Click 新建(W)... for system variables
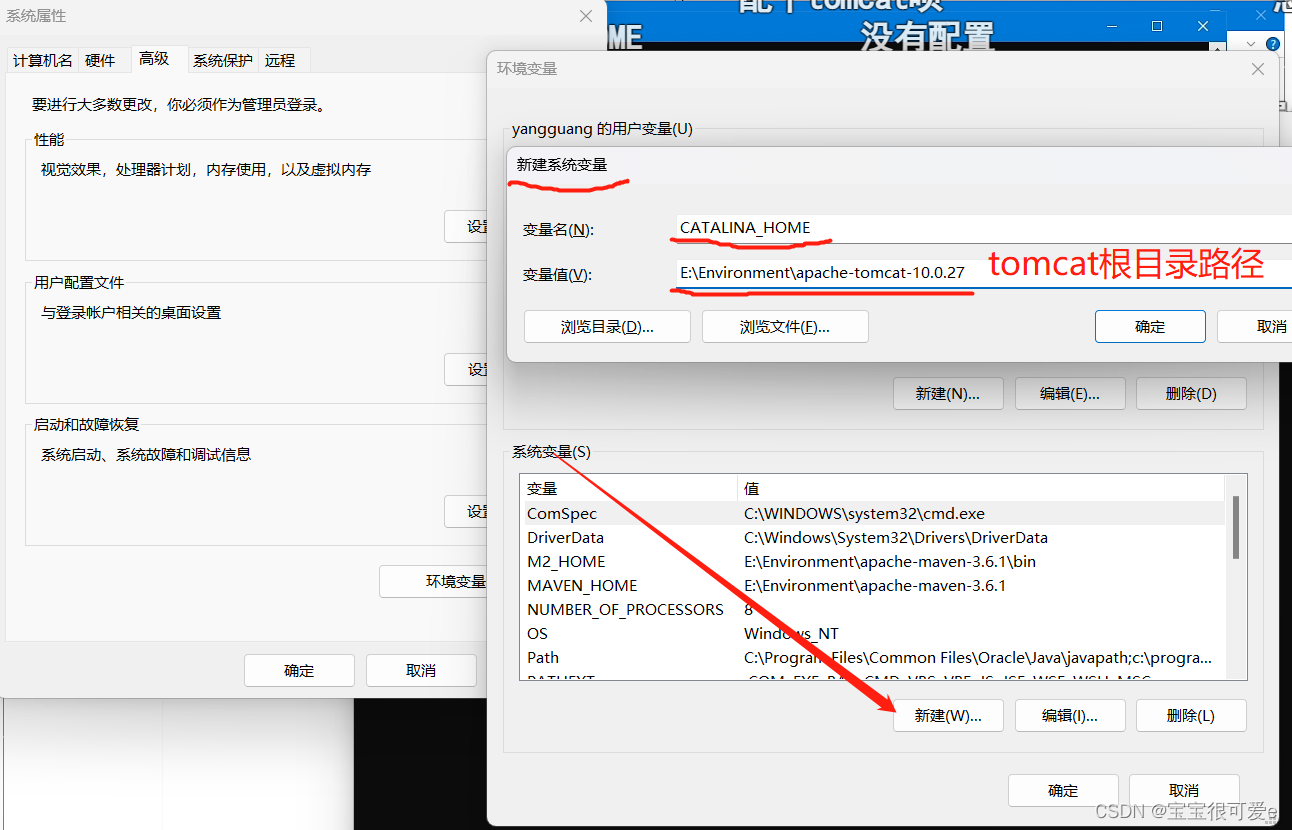 (948, 715)
